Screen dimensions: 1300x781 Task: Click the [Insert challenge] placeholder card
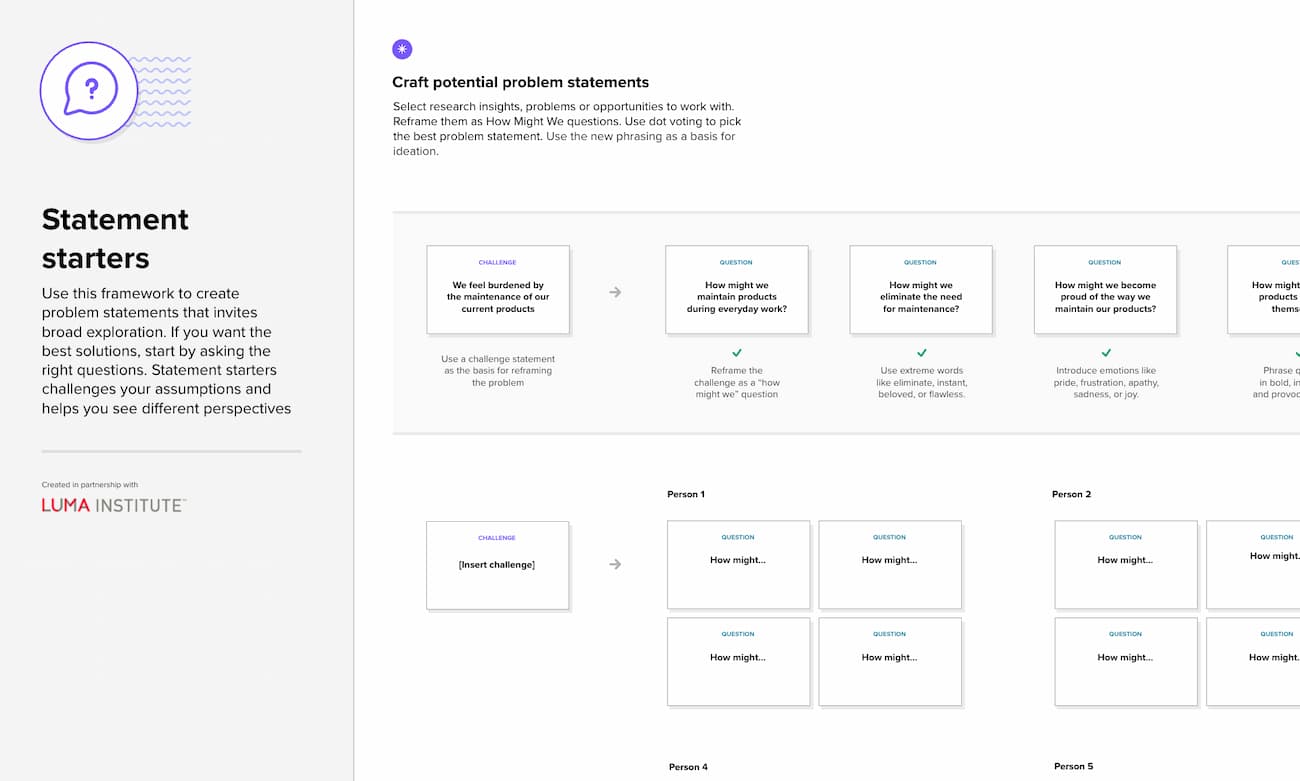[x=497, y=564]
